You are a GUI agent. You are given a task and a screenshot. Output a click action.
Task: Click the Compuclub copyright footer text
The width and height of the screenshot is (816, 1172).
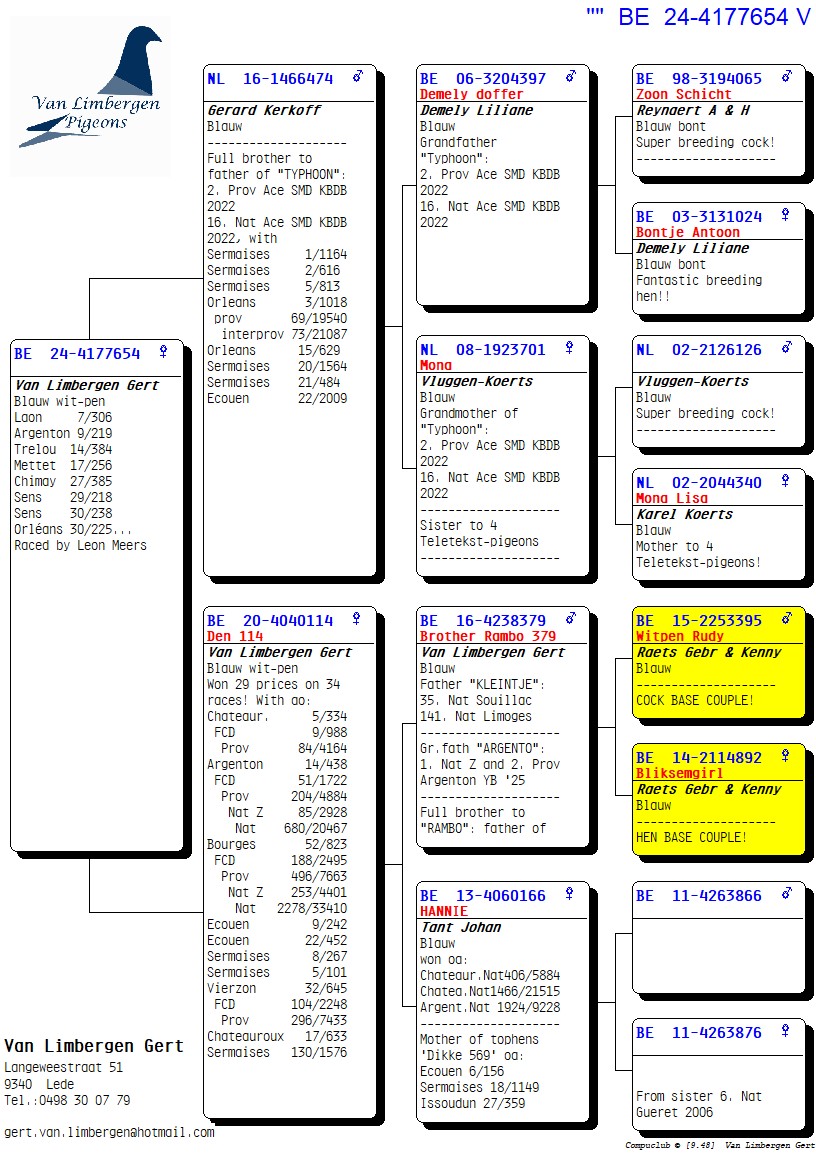coord(720,1145)
